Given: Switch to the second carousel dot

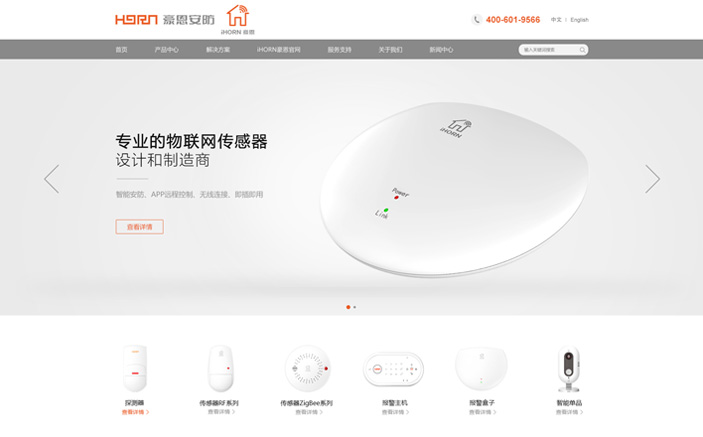Looking at the screenshot, I should tap(355, 307).
